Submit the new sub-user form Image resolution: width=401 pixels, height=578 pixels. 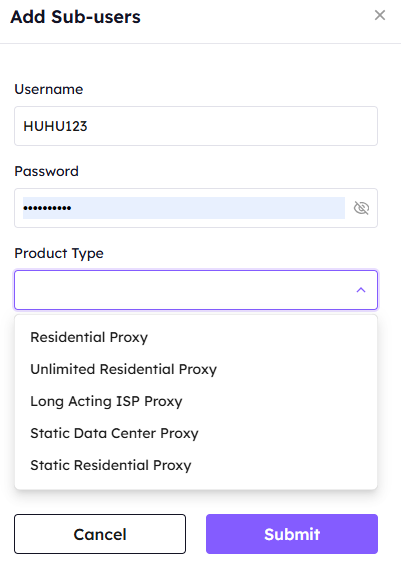click(292, 534)
